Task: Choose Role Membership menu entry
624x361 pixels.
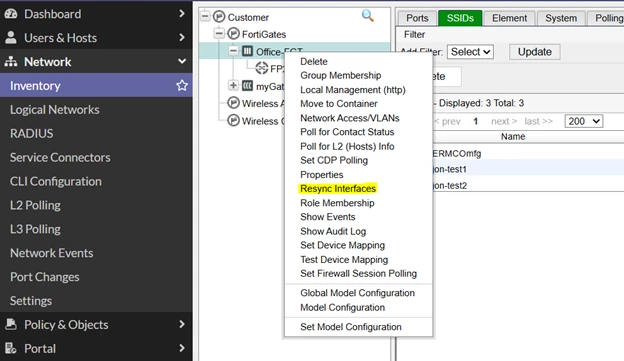Action: click(x=337, y=203)
